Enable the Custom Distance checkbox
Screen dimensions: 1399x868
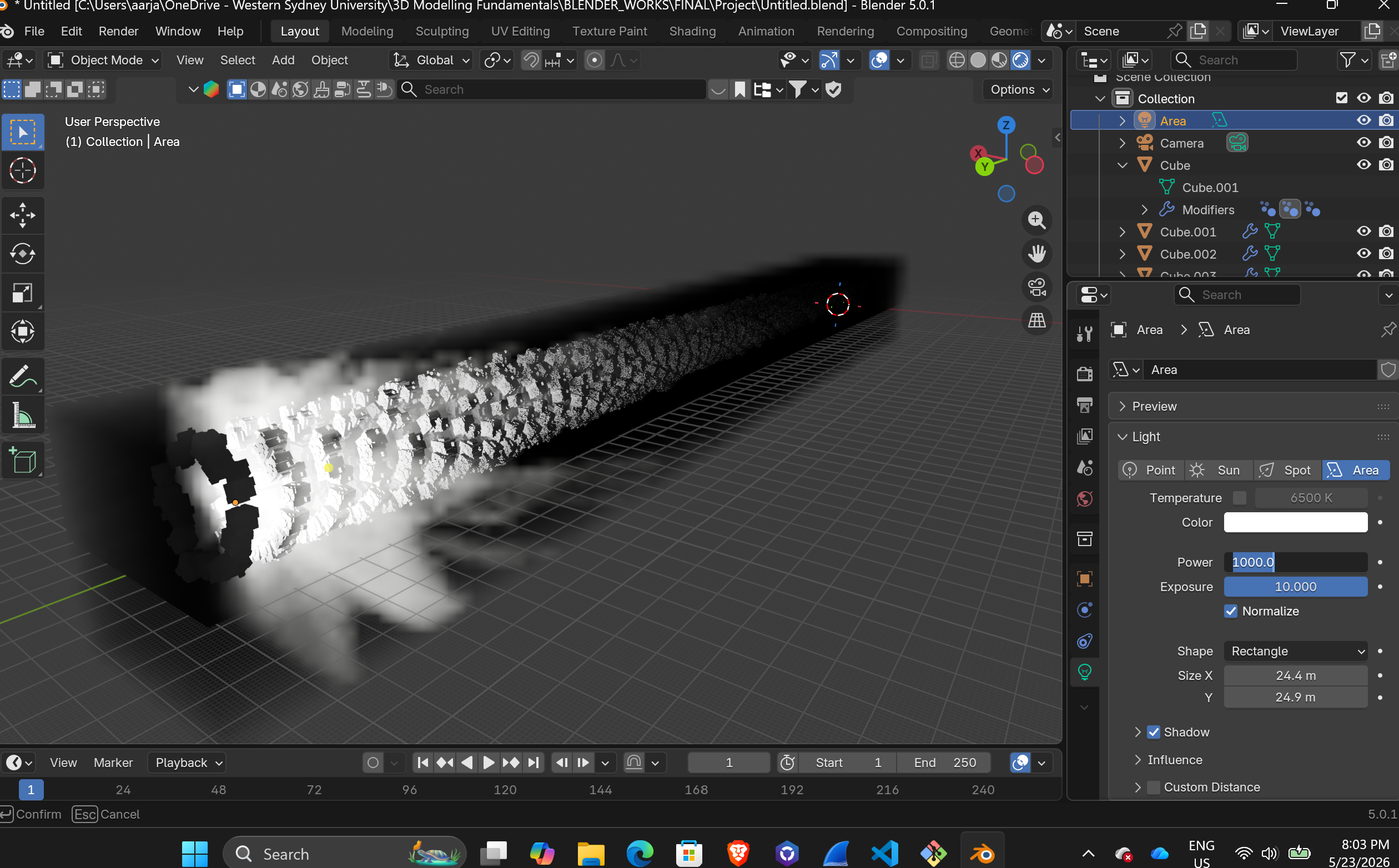[1153, 788]
